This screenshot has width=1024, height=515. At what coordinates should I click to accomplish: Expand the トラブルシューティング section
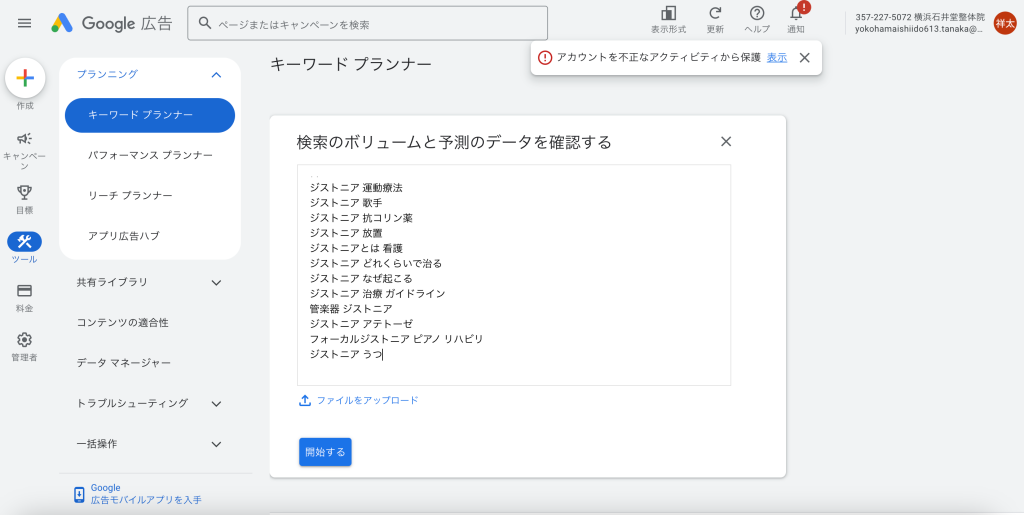pyautogui.click(x=216, y=403)
